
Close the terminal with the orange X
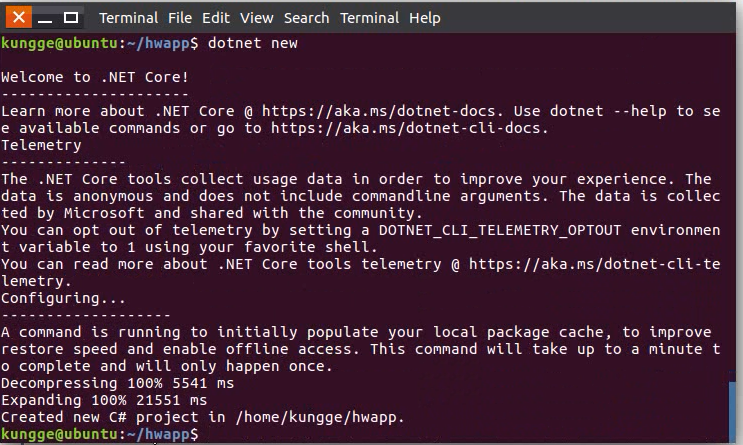18,18
